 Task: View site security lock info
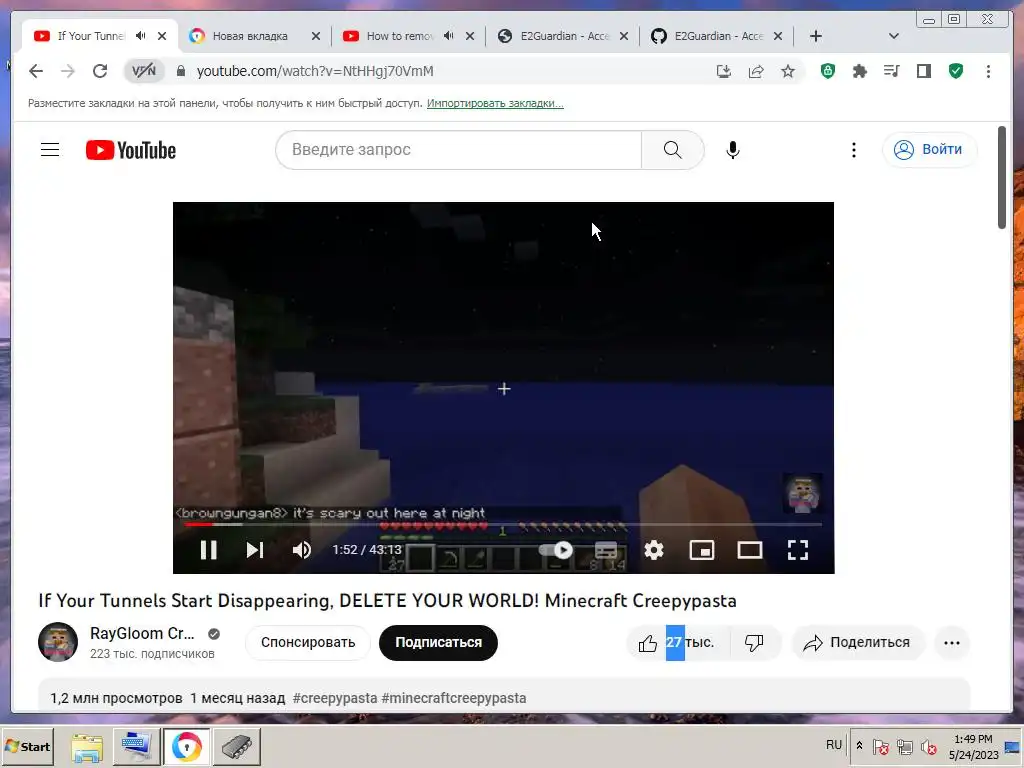click(181, 71)
